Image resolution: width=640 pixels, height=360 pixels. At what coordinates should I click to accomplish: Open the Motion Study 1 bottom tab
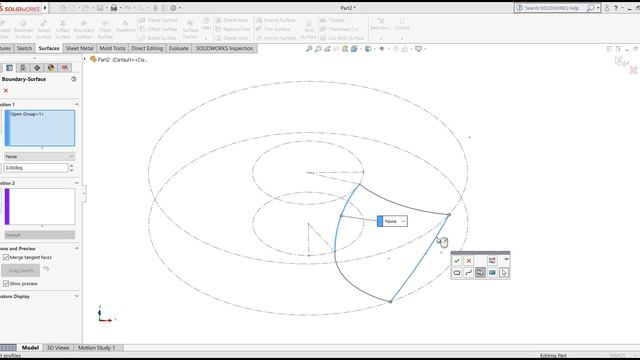pyautogui.click(x=97, y=348)
